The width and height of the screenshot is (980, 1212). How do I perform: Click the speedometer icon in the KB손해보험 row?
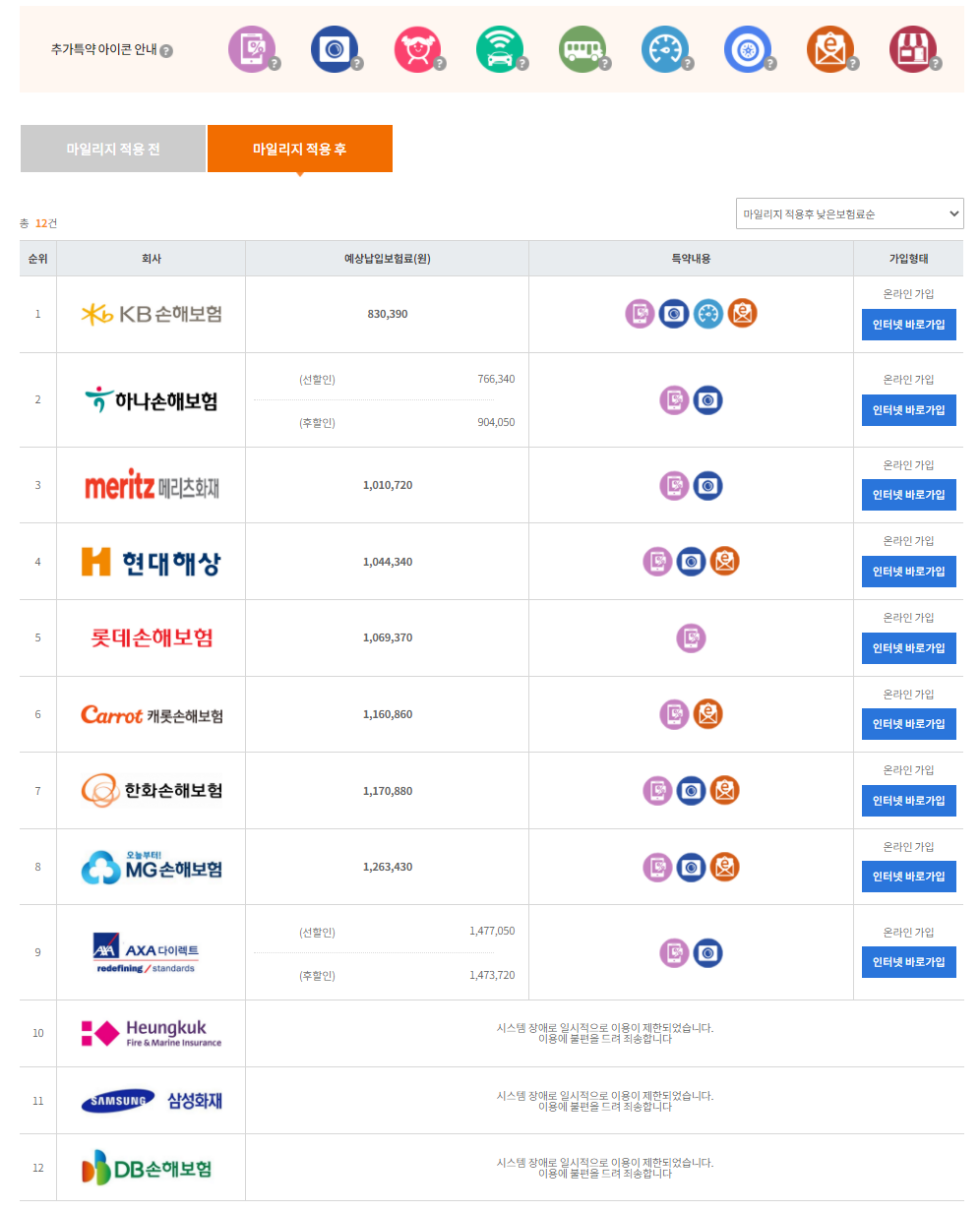click(x=708, y=314)
